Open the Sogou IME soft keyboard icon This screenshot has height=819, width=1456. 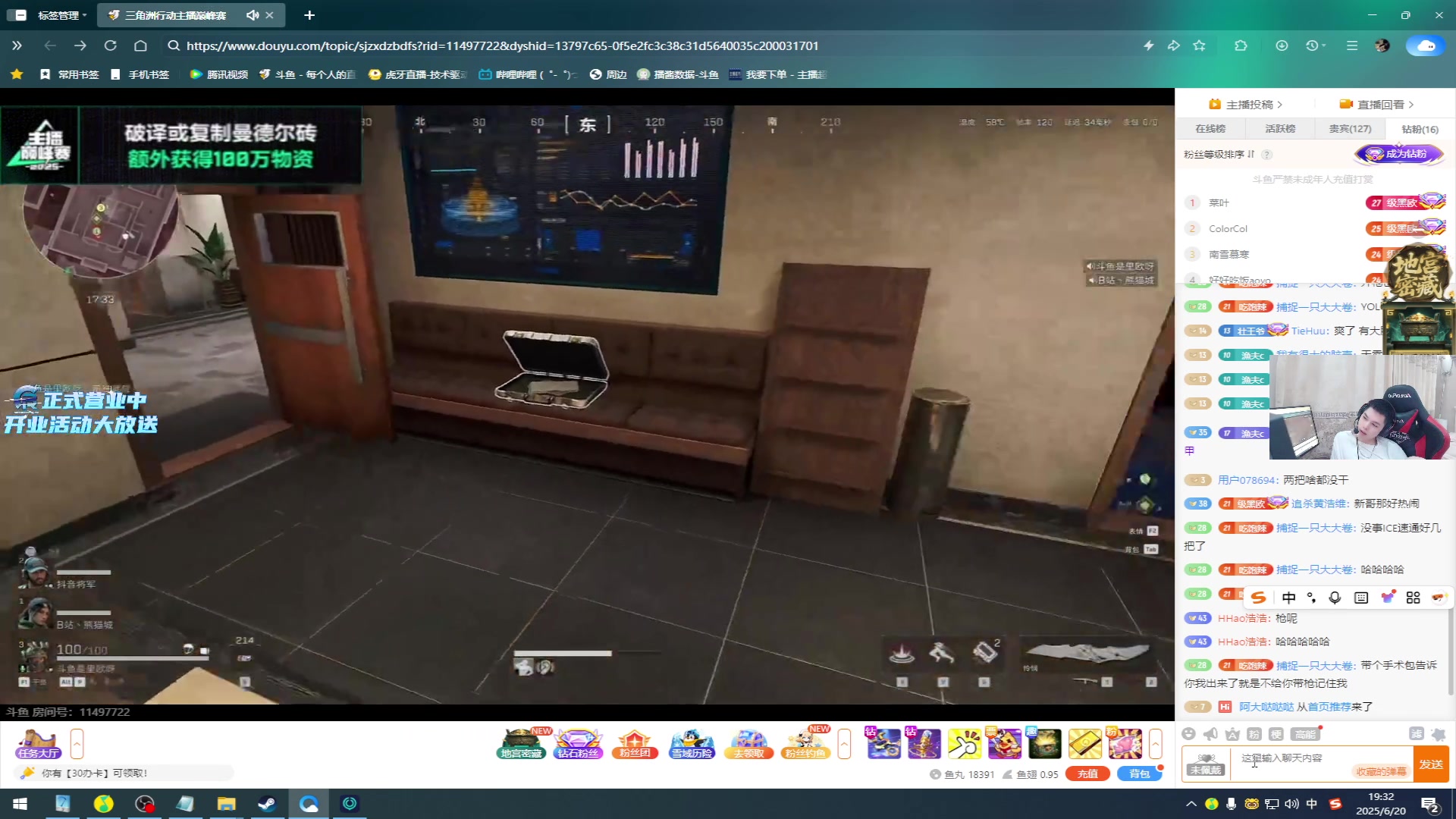pyautogui.click(x=1361, y=598)
